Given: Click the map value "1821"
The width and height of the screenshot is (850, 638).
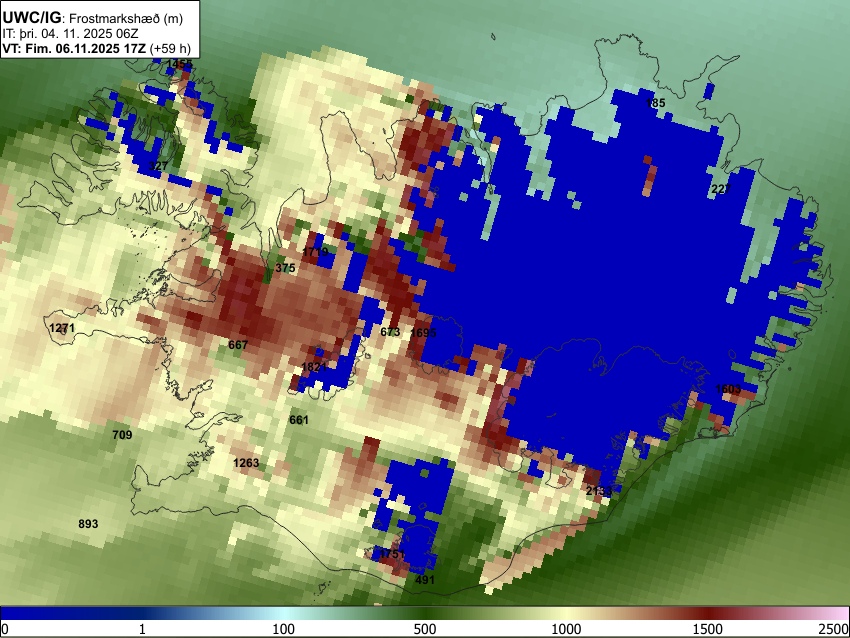Looking at the screenshot, I should [314, 367].
